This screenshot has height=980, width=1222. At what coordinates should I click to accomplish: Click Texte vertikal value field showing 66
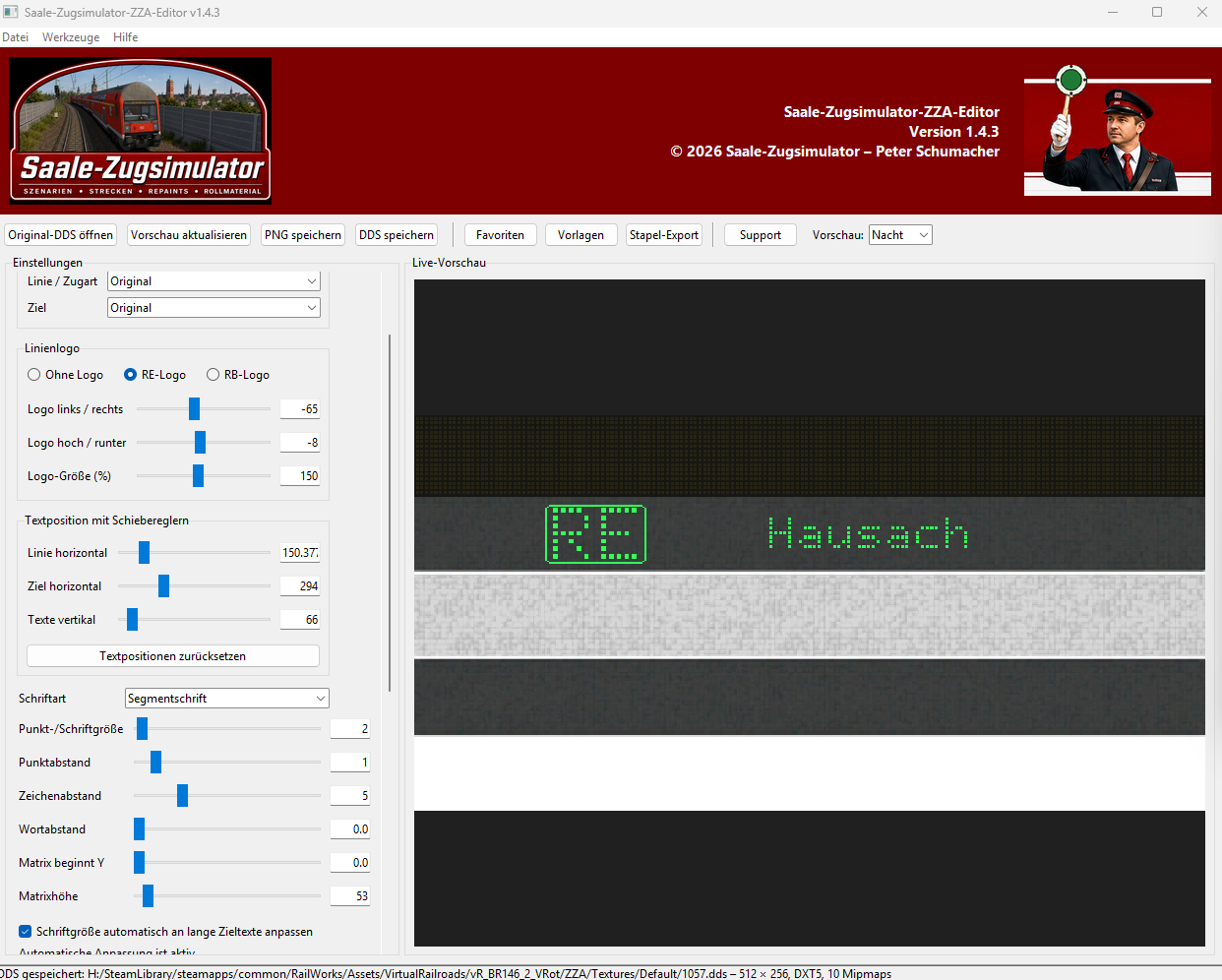point(300,620)
